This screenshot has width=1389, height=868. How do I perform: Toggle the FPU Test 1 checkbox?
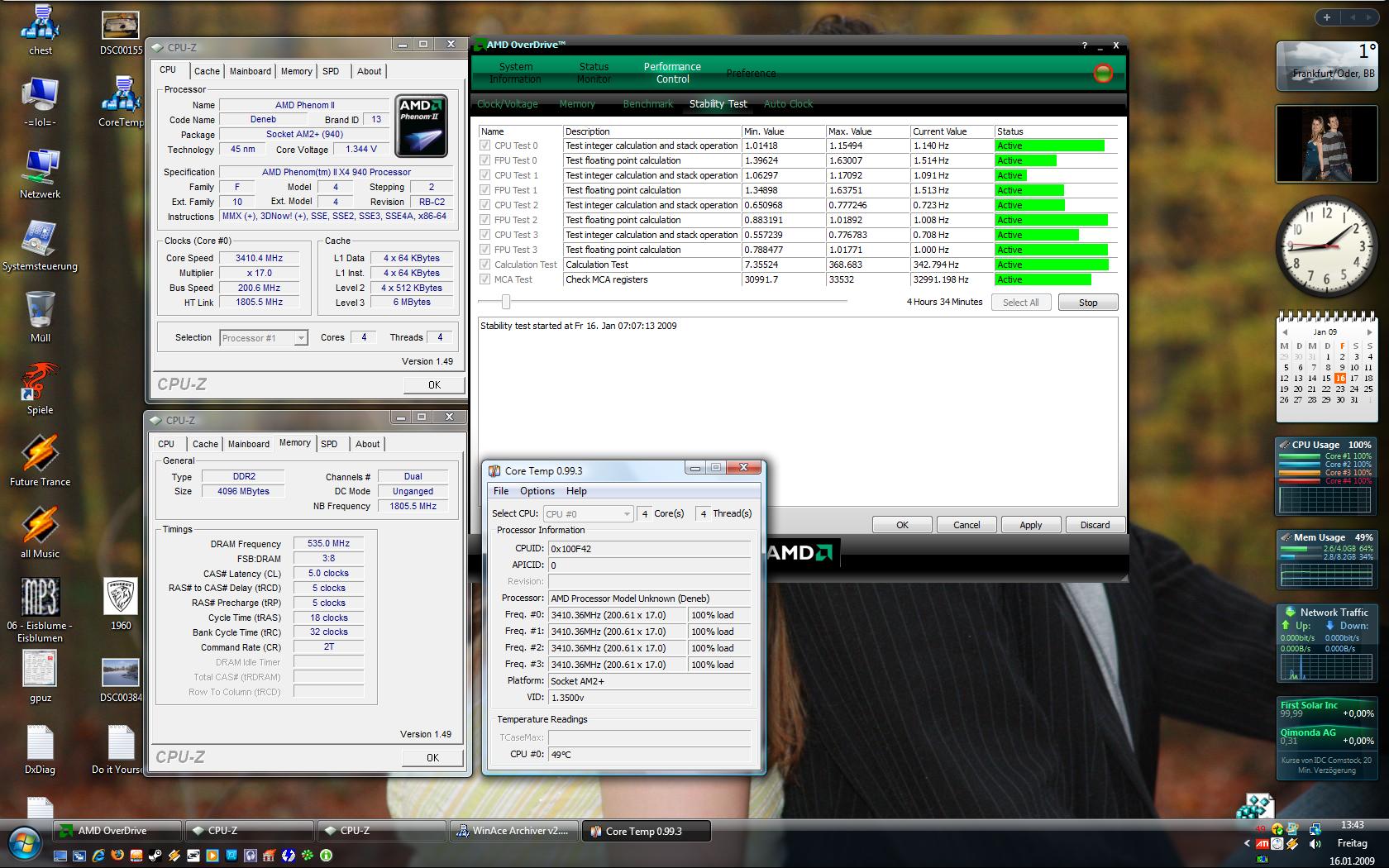pos(485,190)
